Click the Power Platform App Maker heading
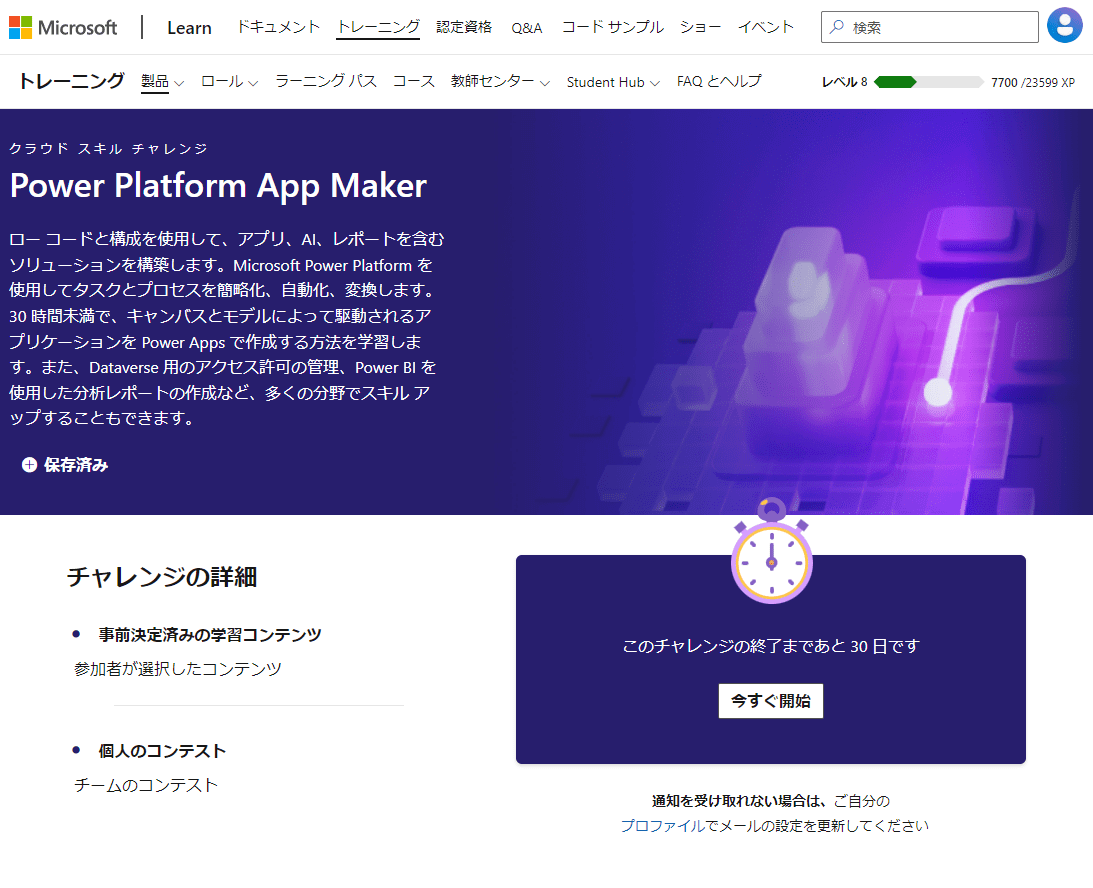 pos(218,185)
